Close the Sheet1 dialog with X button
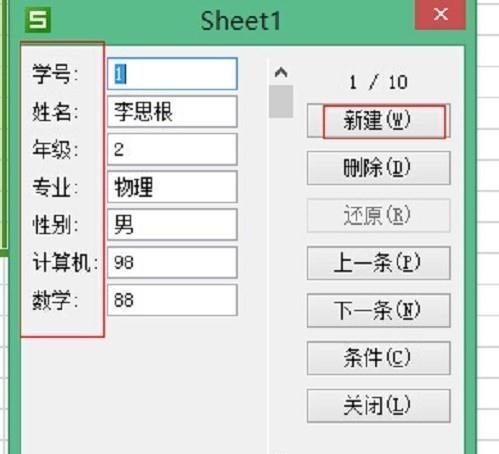 pos(440,14)
